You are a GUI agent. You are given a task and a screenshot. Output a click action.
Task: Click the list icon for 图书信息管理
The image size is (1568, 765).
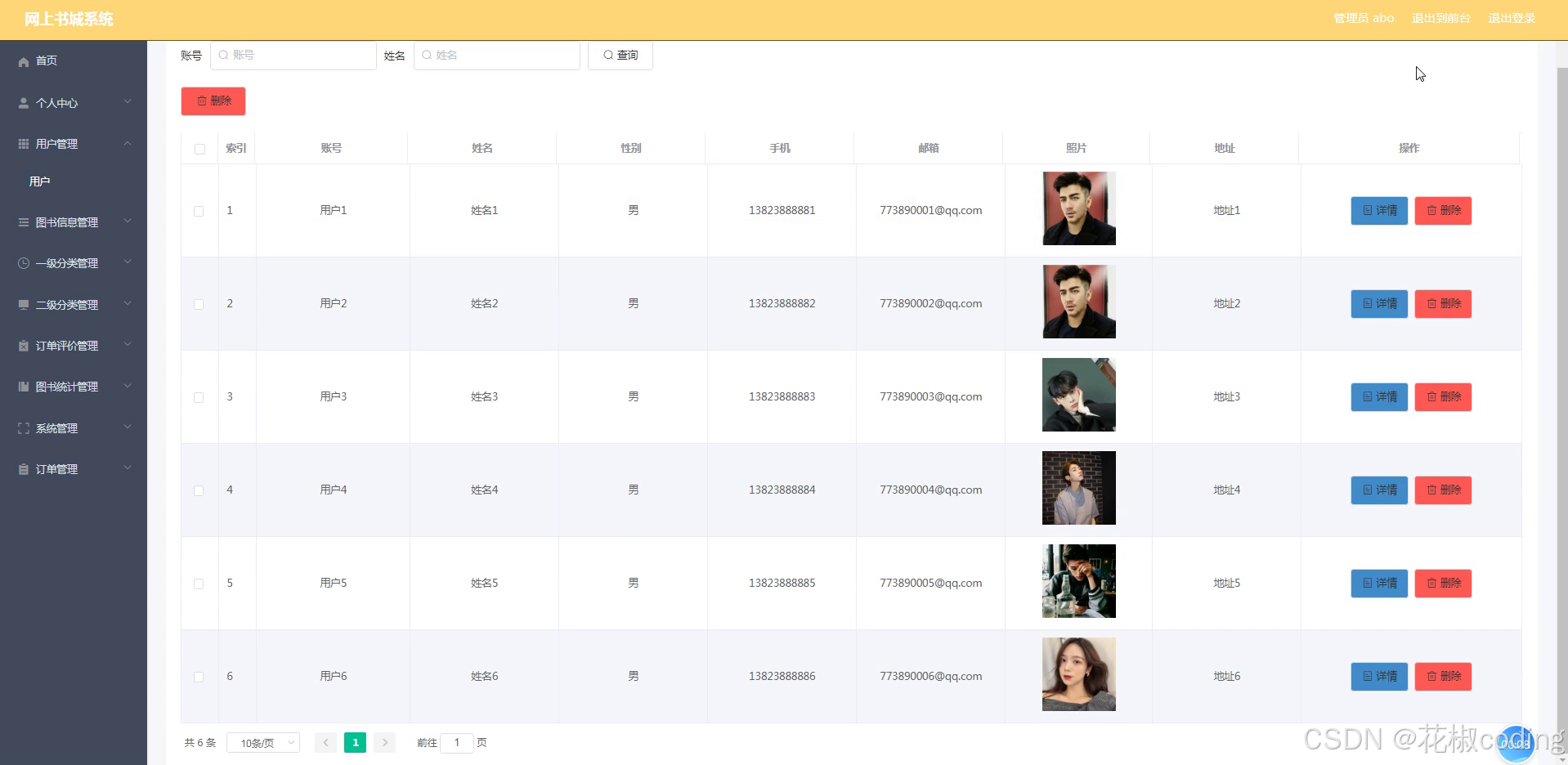24,222
